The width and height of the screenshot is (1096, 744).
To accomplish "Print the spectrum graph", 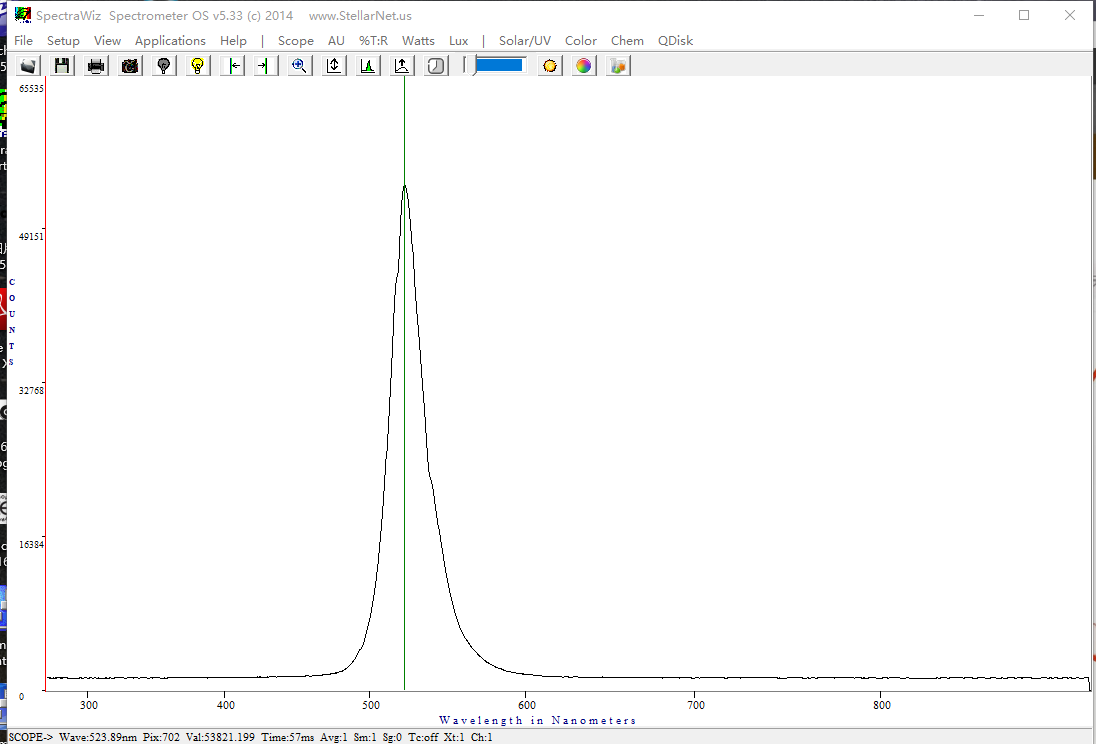I will 96,66.
